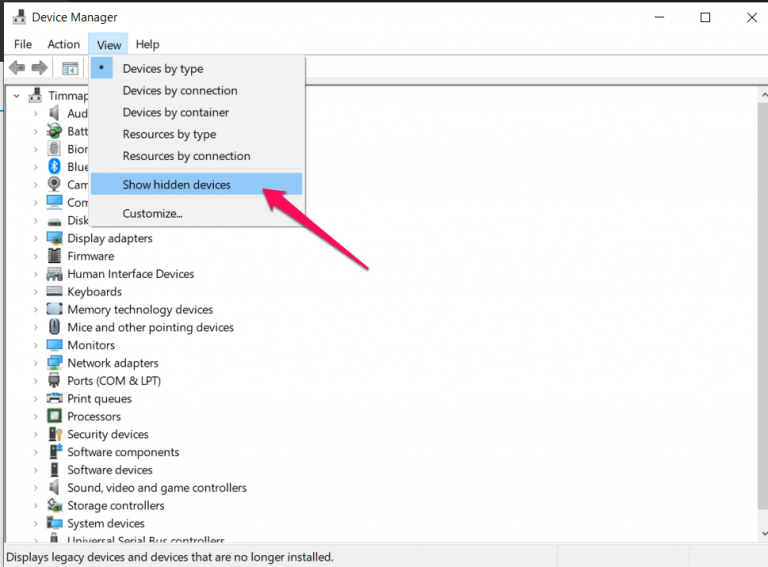Screen dimensions: 768x567
Task: Expand Human Interface Devices category
Action: pos(35,274)
